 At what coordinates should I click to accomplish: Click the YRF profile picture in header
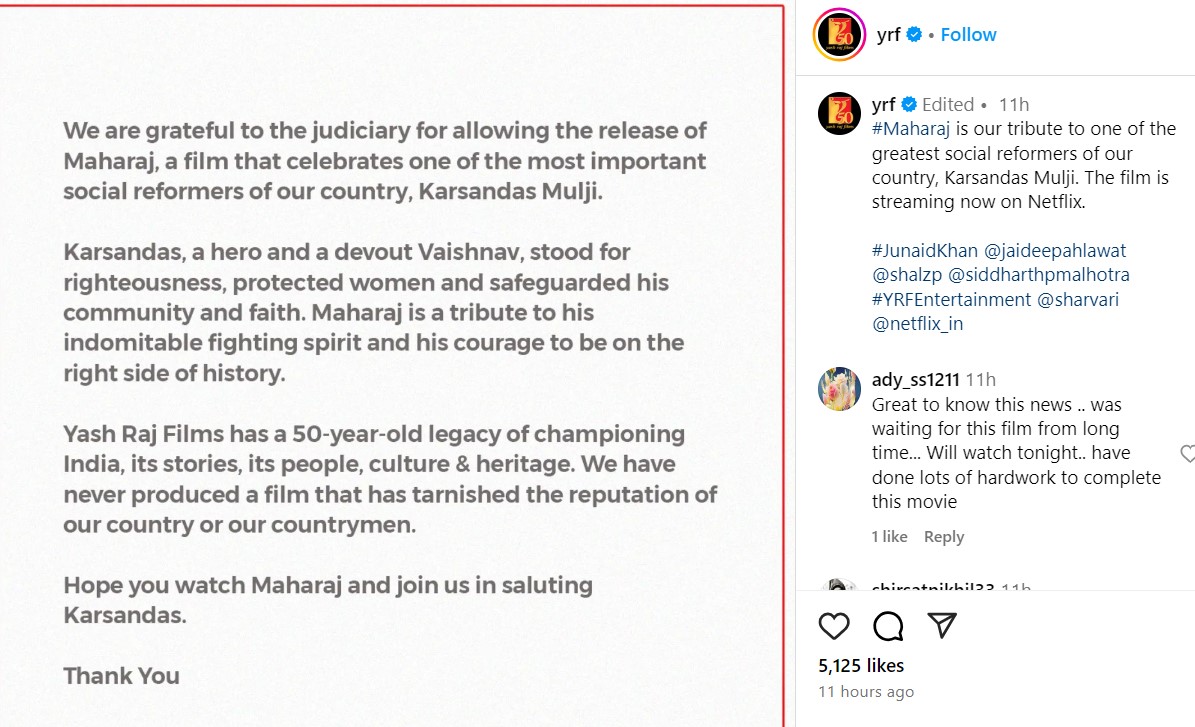[x=839, y=35]
